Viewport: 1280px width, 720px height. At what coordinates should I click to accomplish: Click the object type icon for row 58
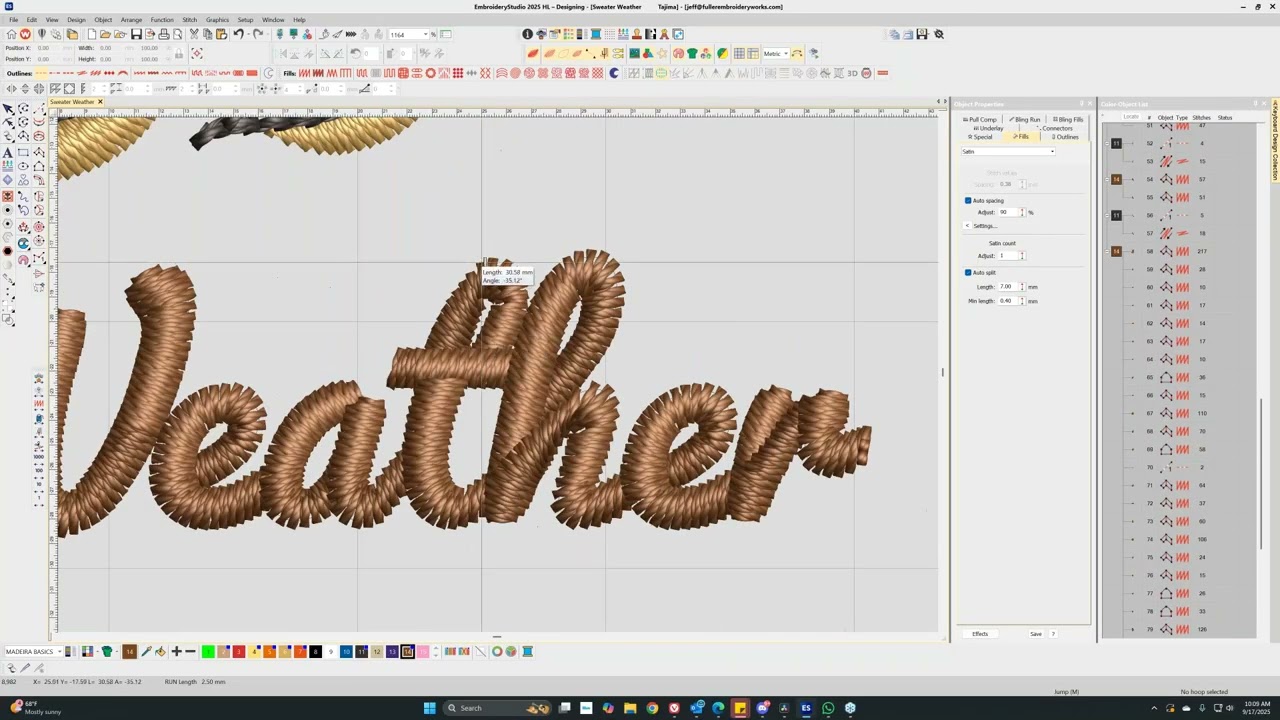(x=1166, y=251)
